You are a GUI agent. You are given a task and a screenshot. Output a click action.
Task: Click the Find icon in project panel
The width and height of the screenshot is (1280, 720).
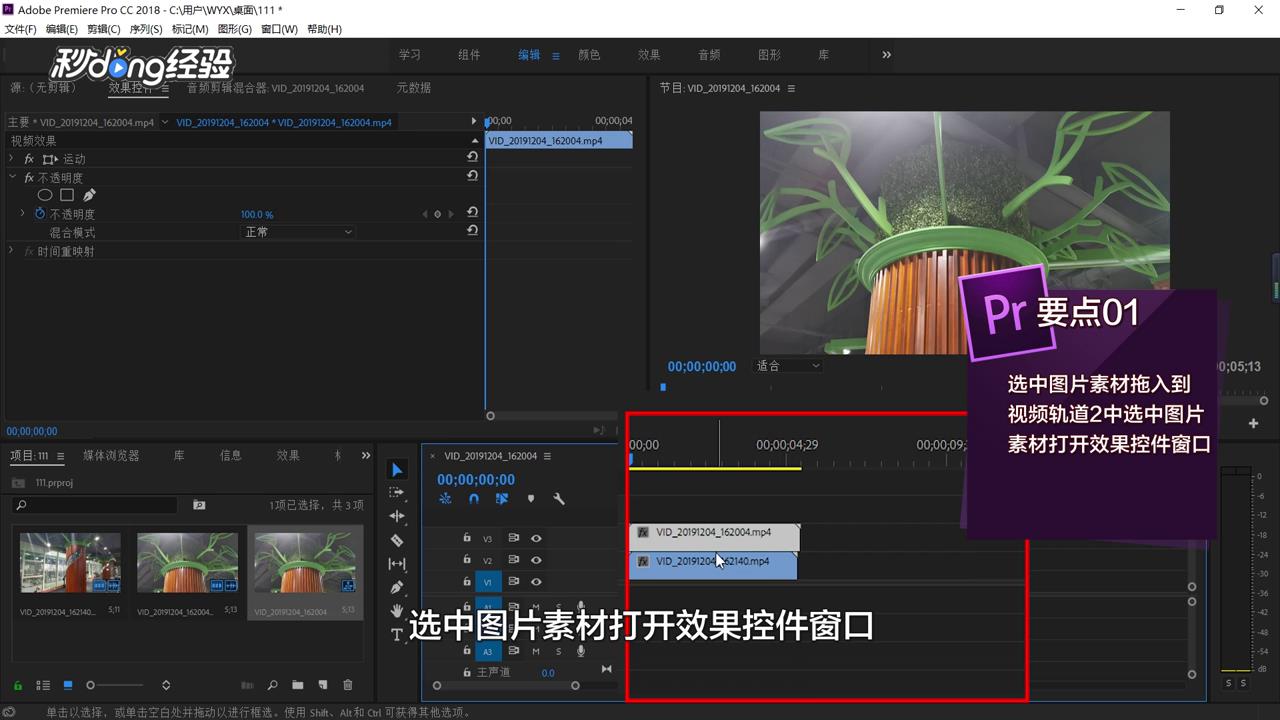(x=272, y=685)
